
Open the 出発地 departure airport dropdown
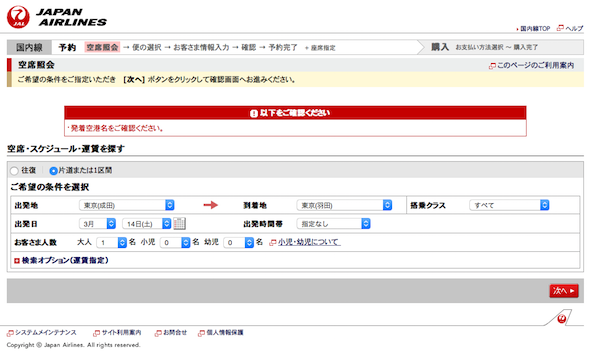click(127, 205)
